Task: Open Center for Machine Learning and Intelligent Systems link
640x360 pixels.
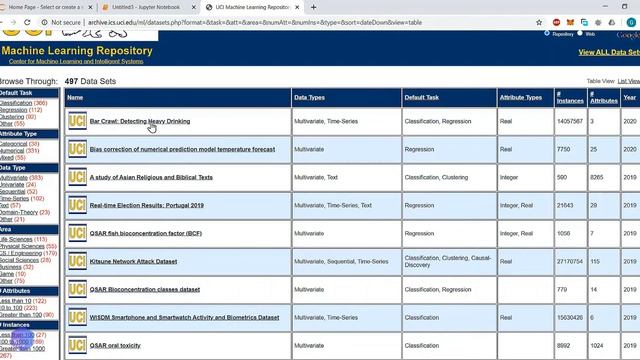Action: (x=76, y=61)
